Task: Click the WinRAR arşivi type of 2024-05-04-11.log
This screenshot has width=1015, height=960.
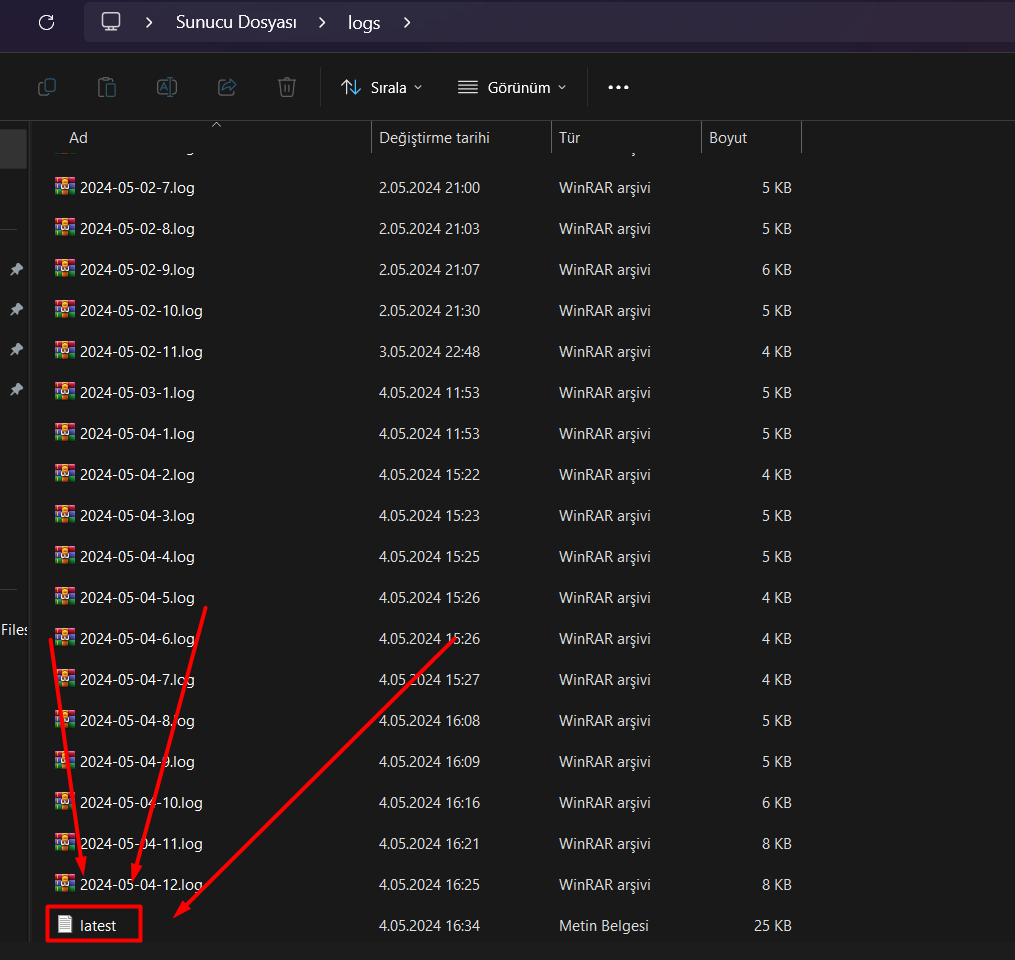Action: (x=605, y=844)
